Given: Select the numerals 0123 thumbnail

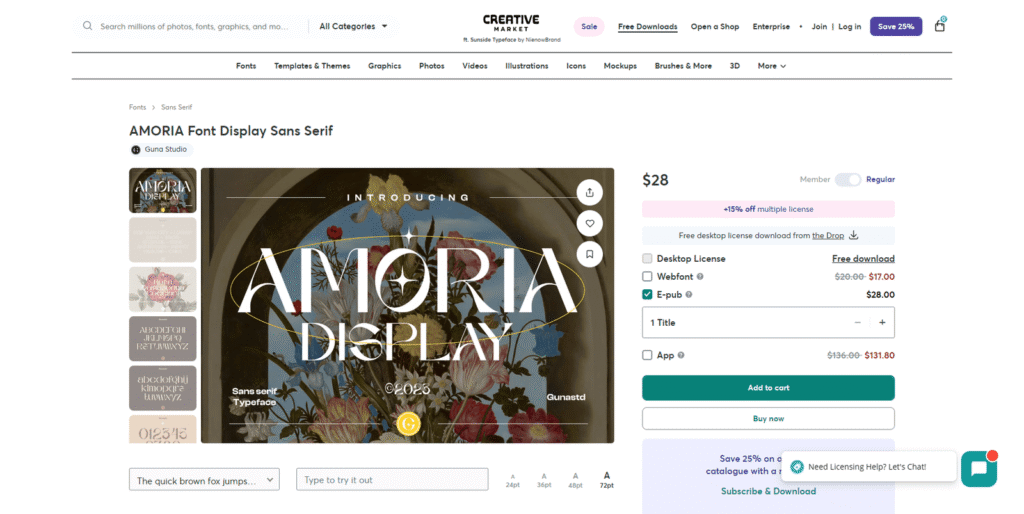Looking at the screenshot, I should (163, 429).
